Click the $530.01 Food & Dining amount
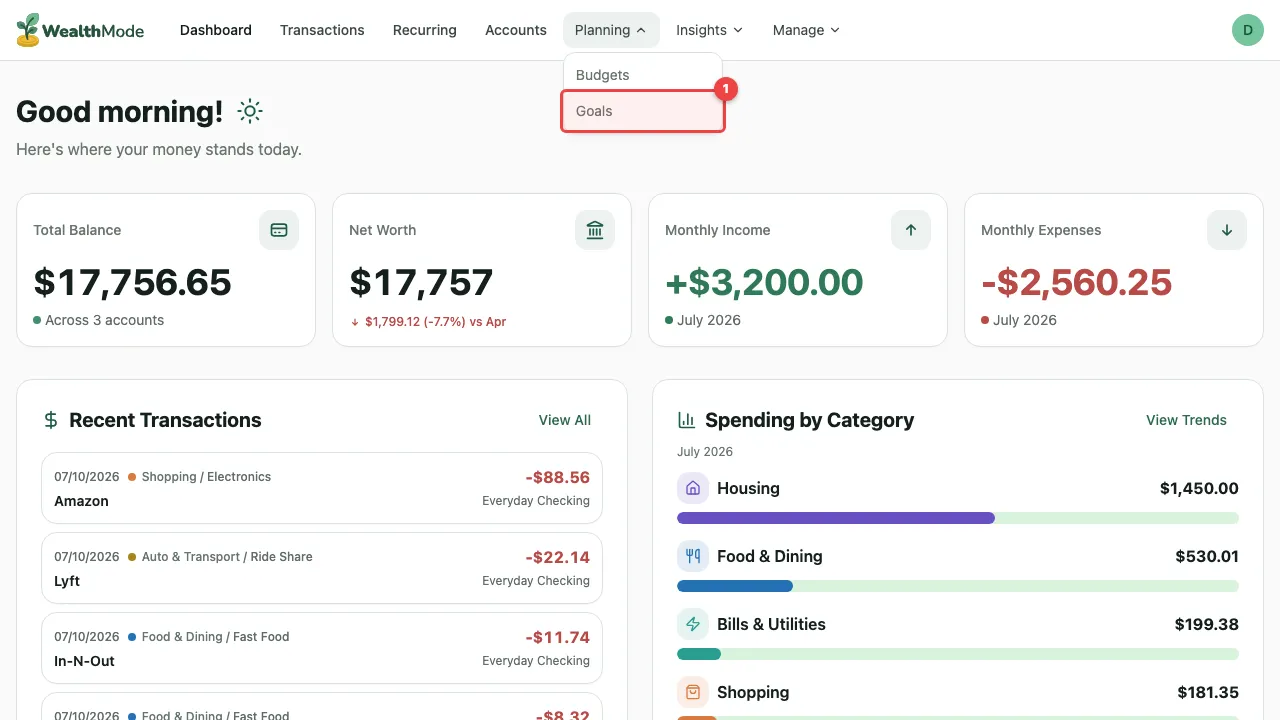1280x720 pixels. pos(1207,556)
